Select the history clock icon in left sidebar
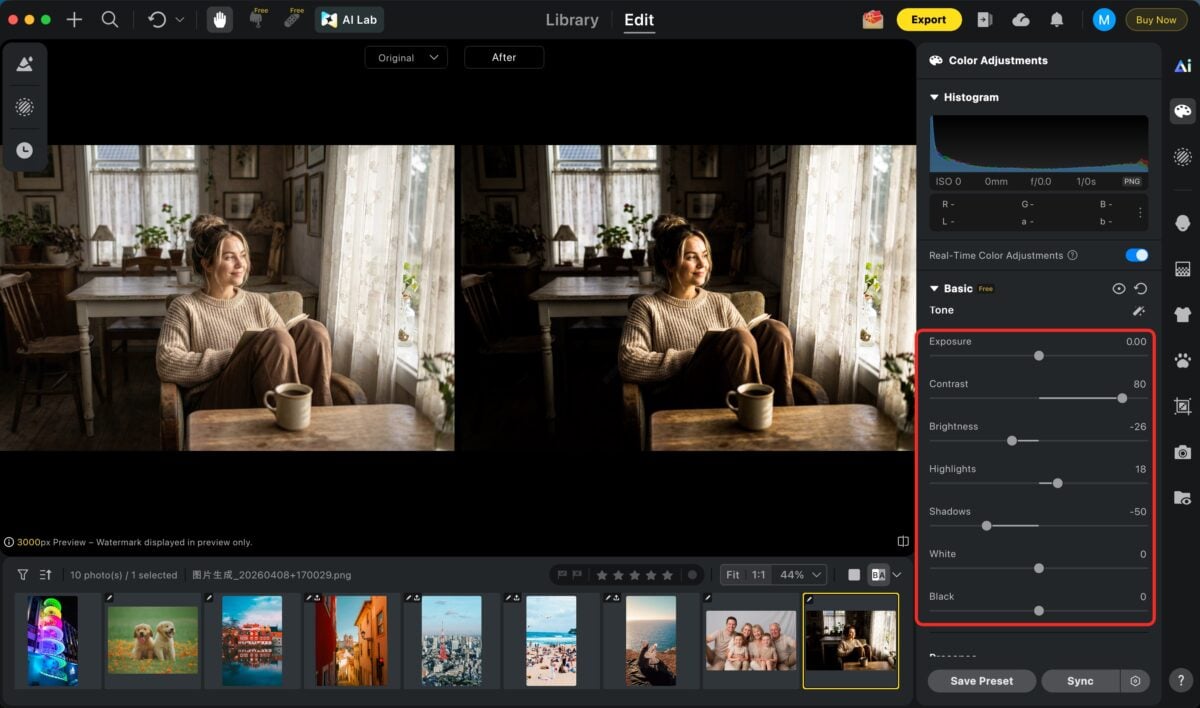The height and width of the screenshot is (708, 1200). 24,150
